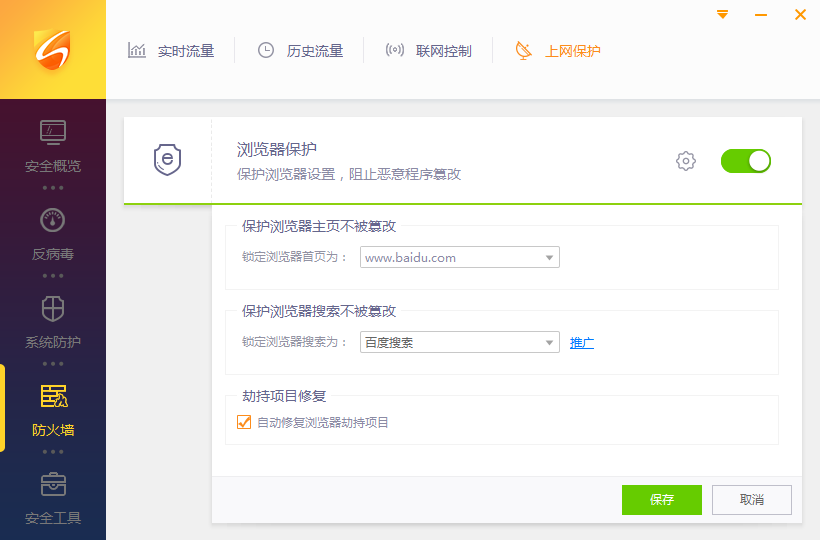Screen dimensions: 820x540
Task: Click the 锁定浏览器搜索为 label
Action: click(x=294, y=342)
